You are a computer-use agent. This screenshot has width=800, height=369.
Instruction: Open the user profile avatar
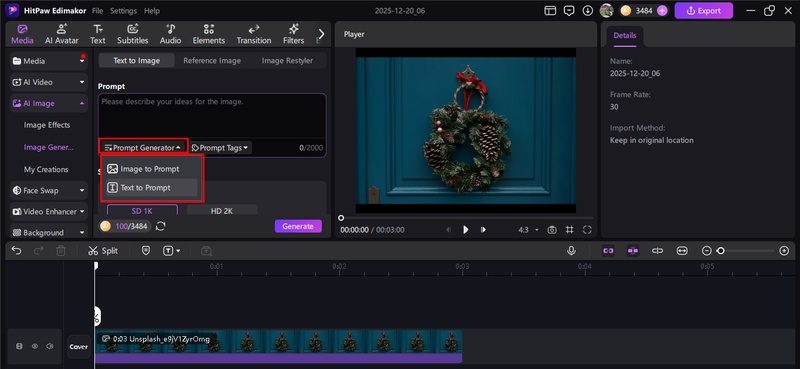606,10
